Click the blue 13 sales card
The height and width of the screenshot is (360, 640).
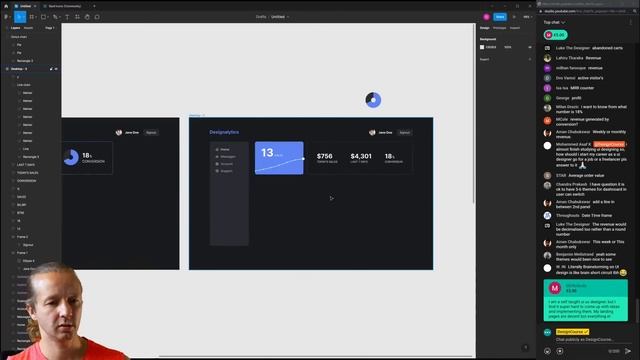pyautogui.click(x=279, y=158)
